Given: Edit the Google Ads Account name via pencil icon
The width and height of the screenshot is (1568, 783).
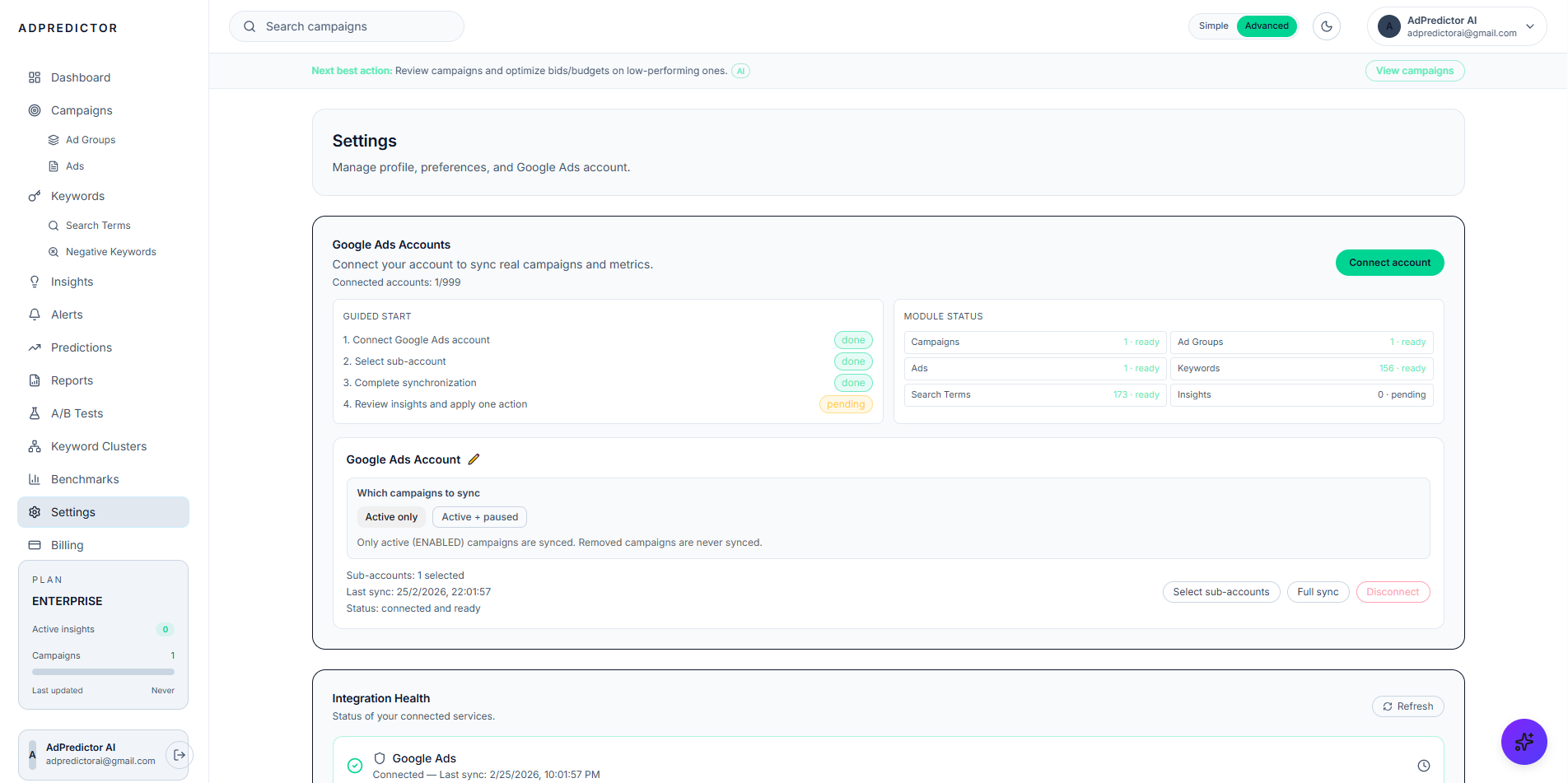Looking at the screenshot, I should [x=474, y=459].
